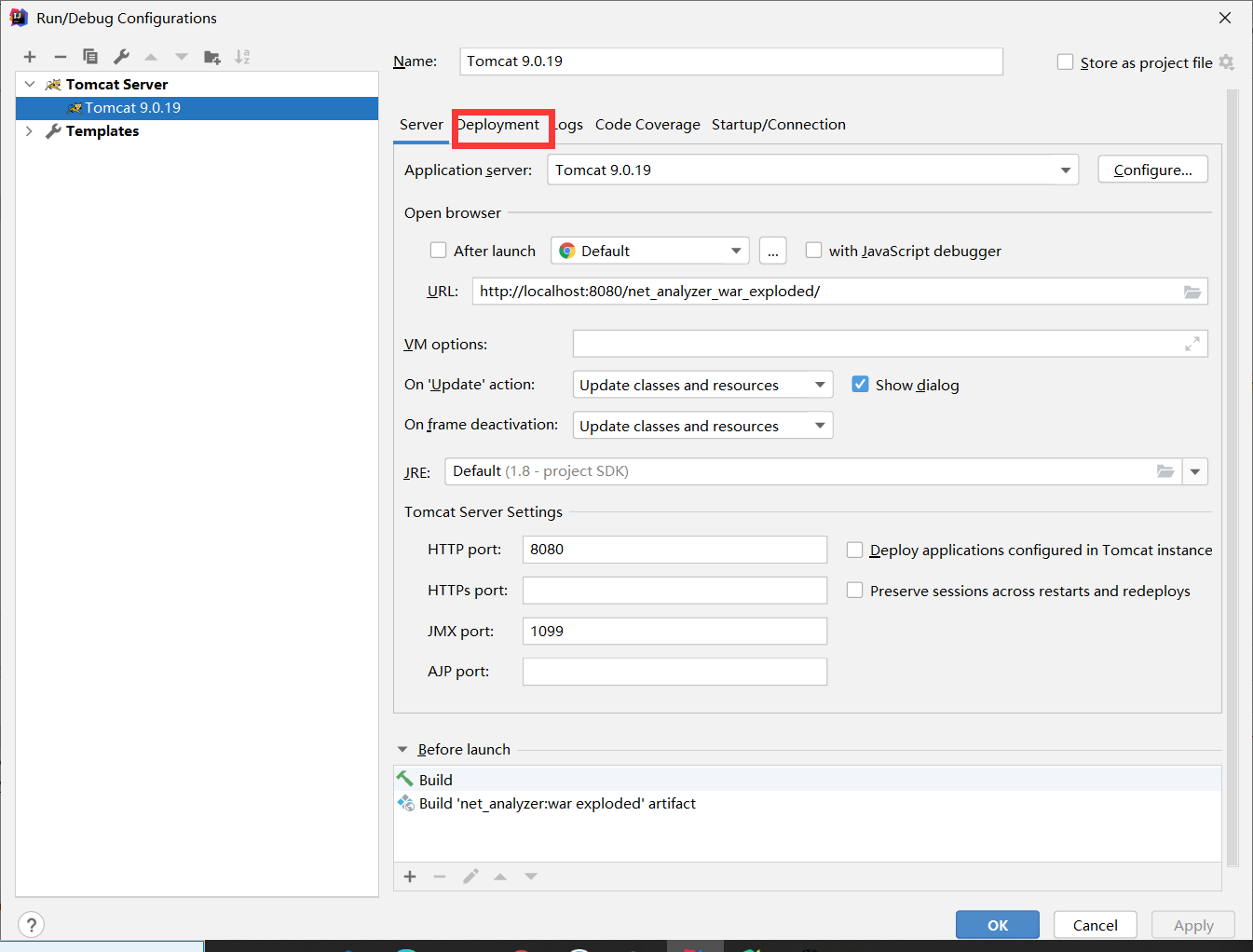Switch to Server tab
The height and width of the screenshot is (952, 1253).
point(421,125)
